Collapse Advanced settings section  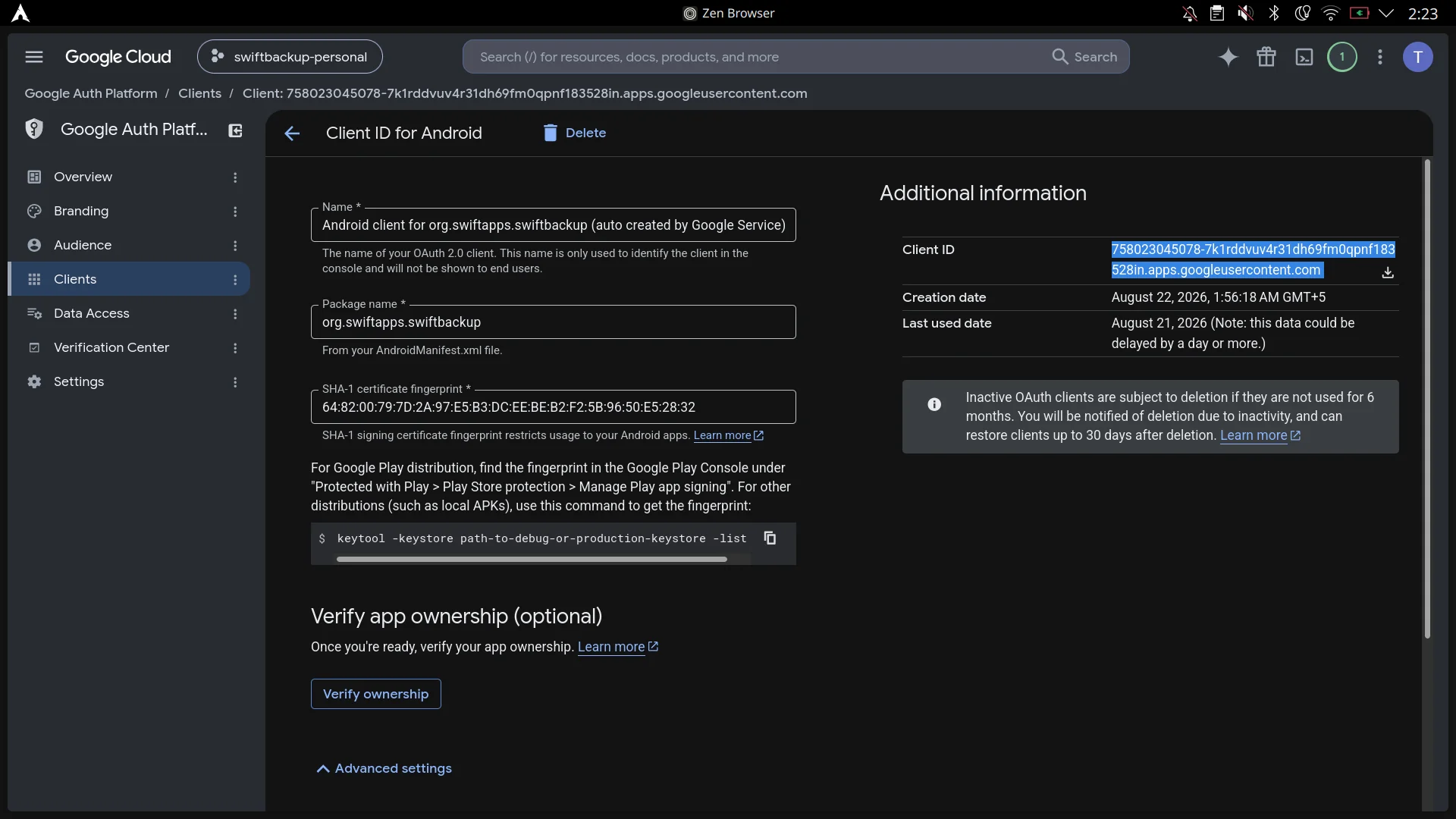[x=384, y=768]
